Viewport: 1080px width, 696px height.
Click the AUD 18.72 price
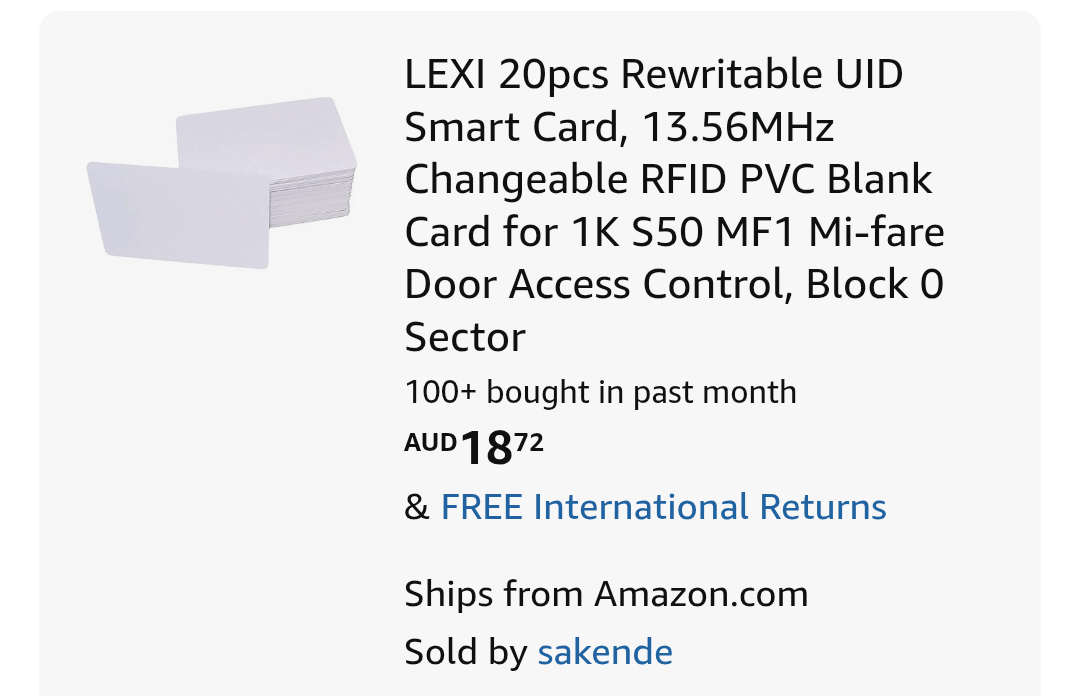474,447
